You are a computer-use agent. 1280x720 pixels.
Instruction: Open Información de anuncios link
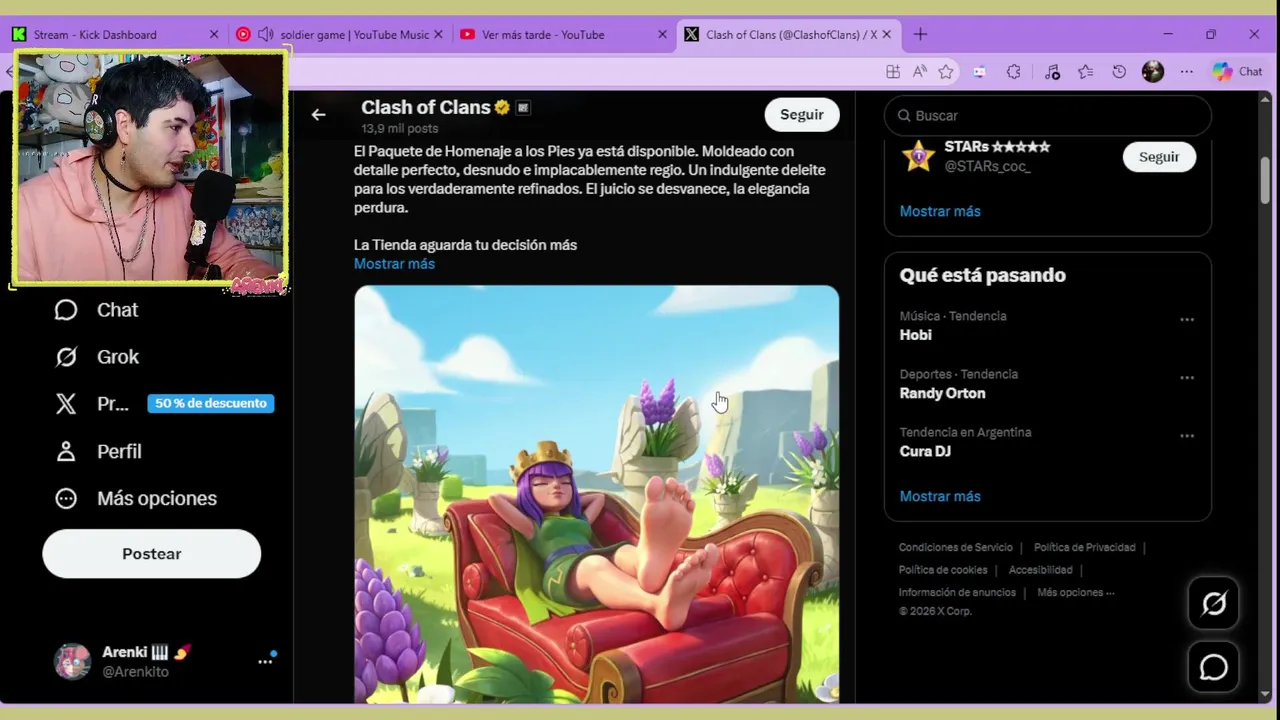(x=957, y=592)
